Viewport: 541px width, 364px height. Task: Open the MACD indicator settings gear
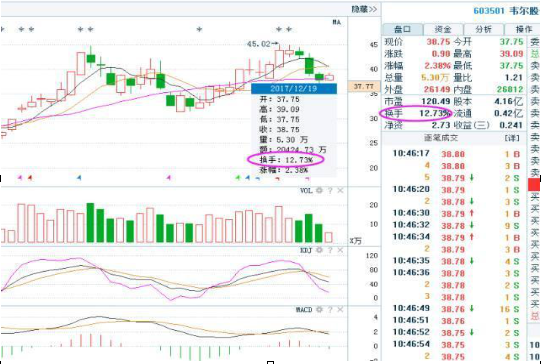pyautogui.click(x=319, y=309)
